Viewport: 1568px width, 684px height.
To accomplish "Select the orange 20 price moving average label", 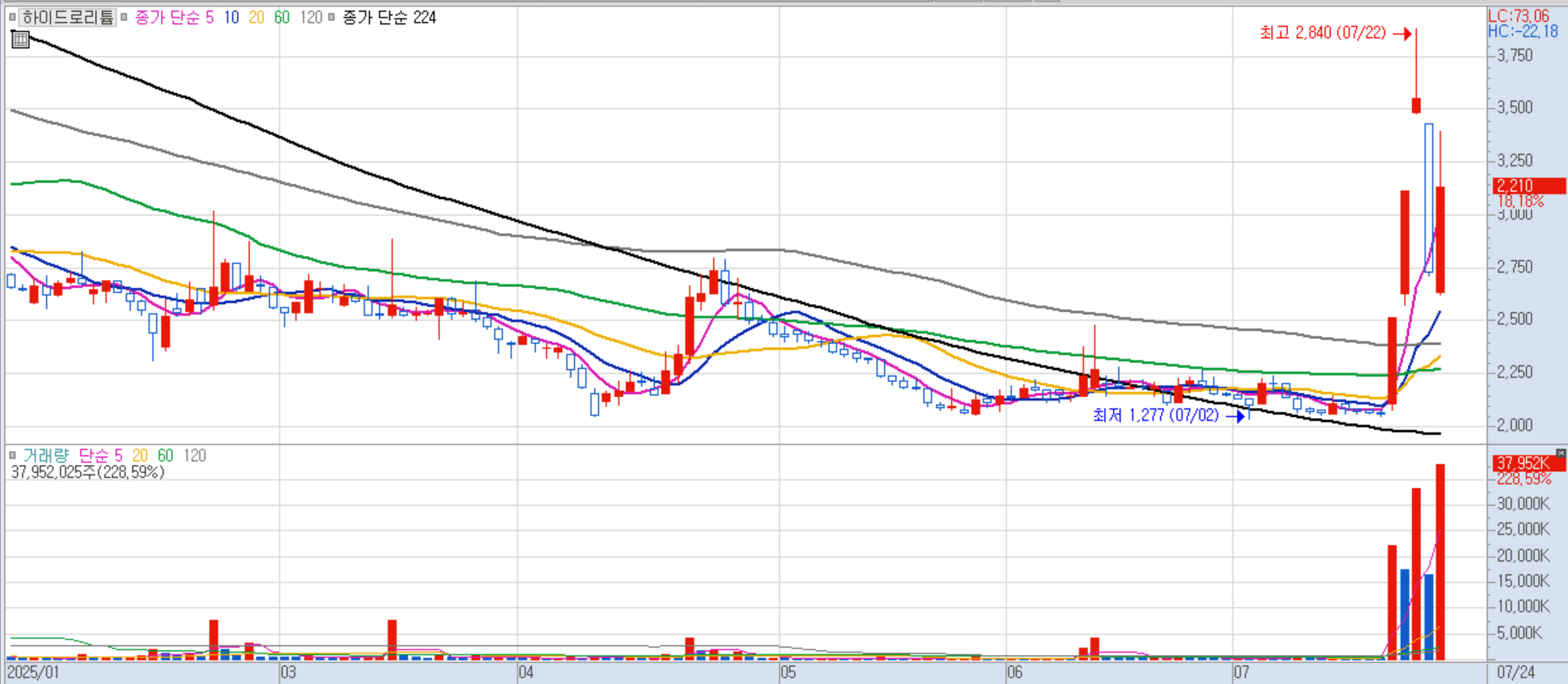I will coord(257,17).
